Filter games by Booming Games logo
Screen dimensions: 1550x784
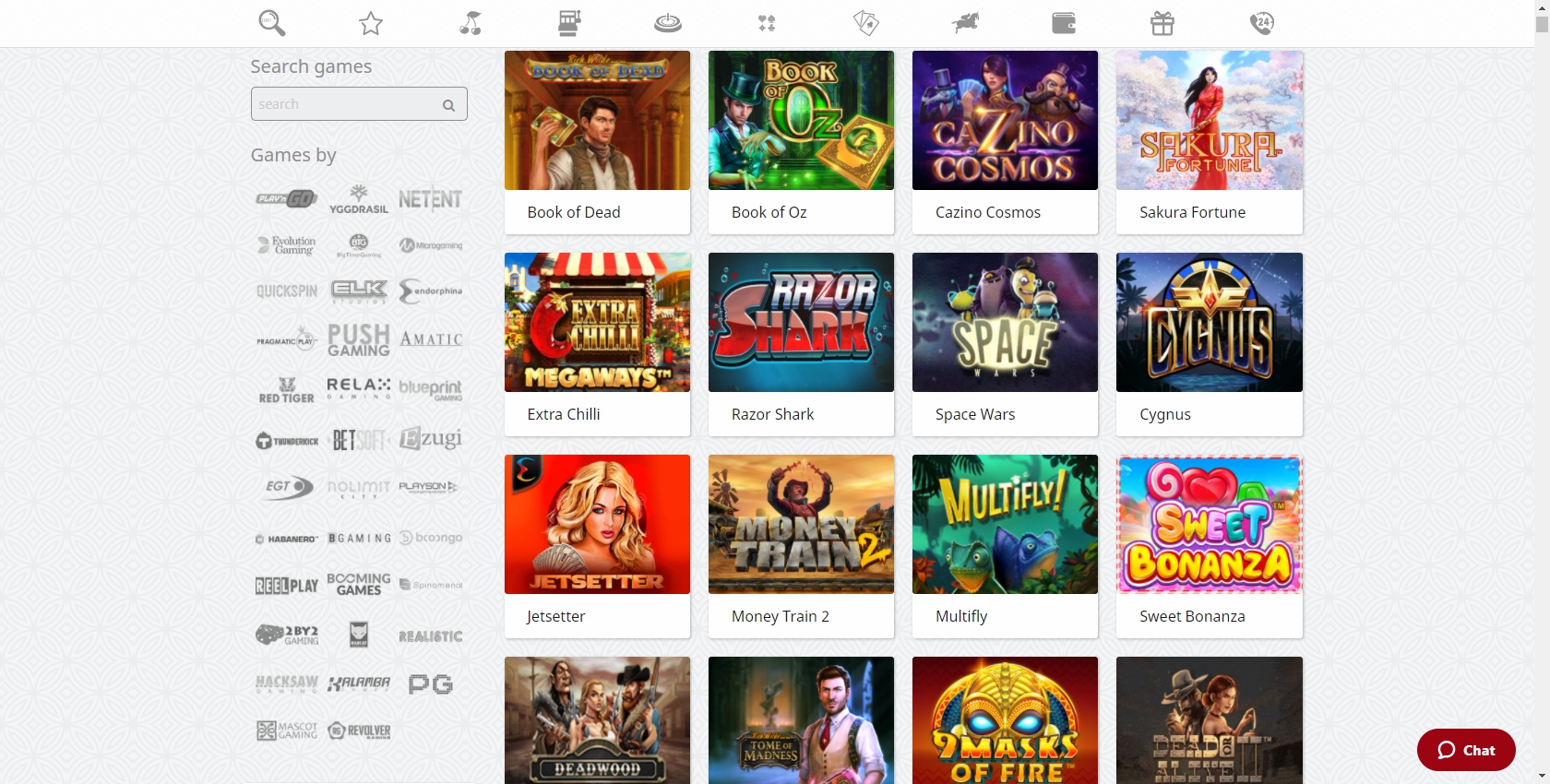[x=359, y=584]
